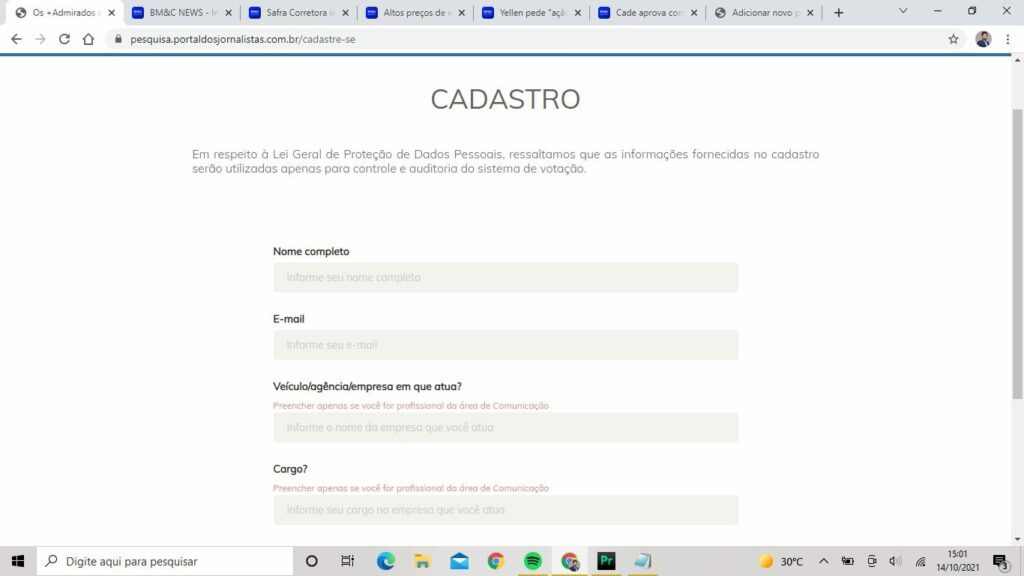Switch to the BM&C NEWS tab
This screenshot has width=1024, height=576.
coord(176,13)
